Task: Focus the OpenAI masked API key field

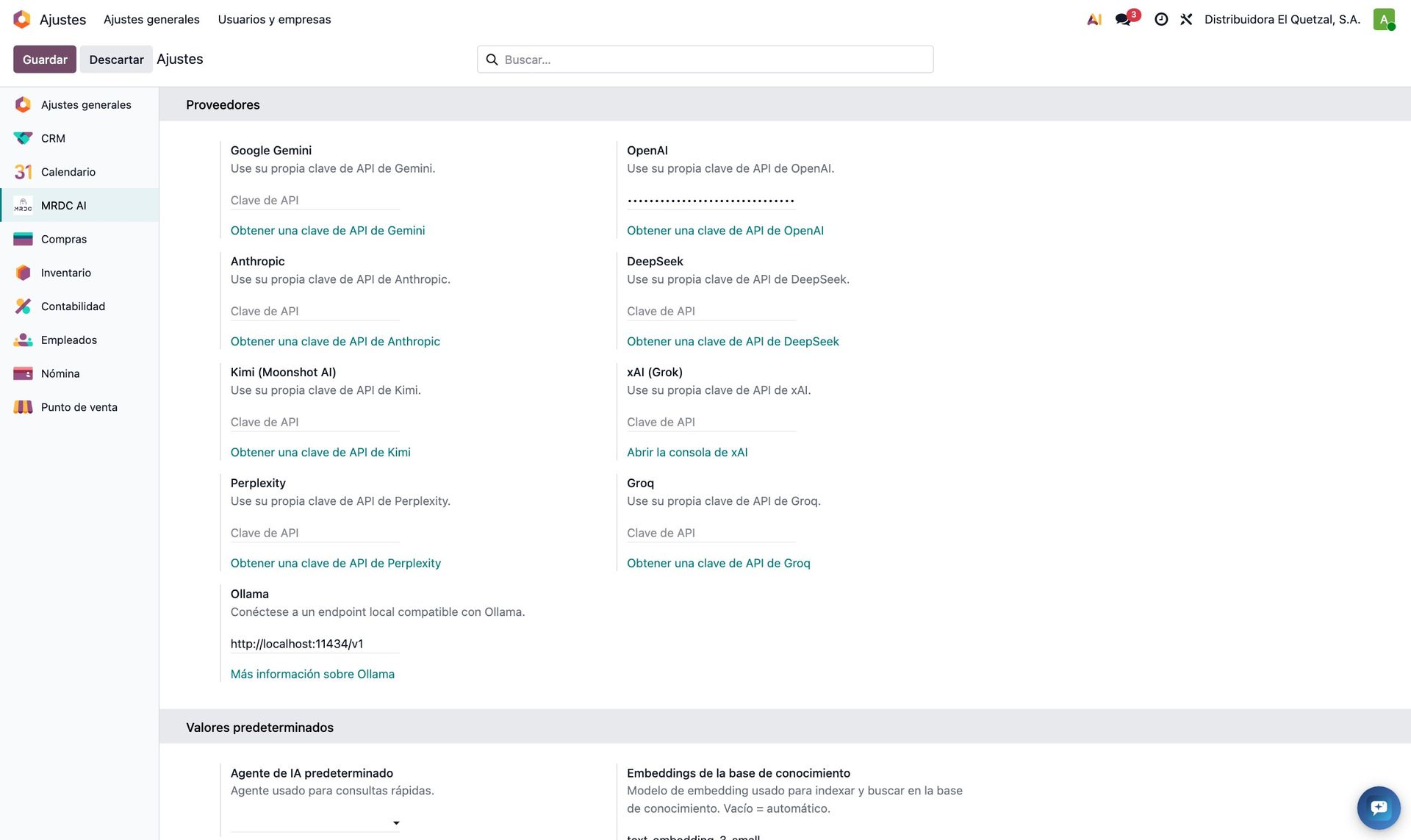Action: 711,200
